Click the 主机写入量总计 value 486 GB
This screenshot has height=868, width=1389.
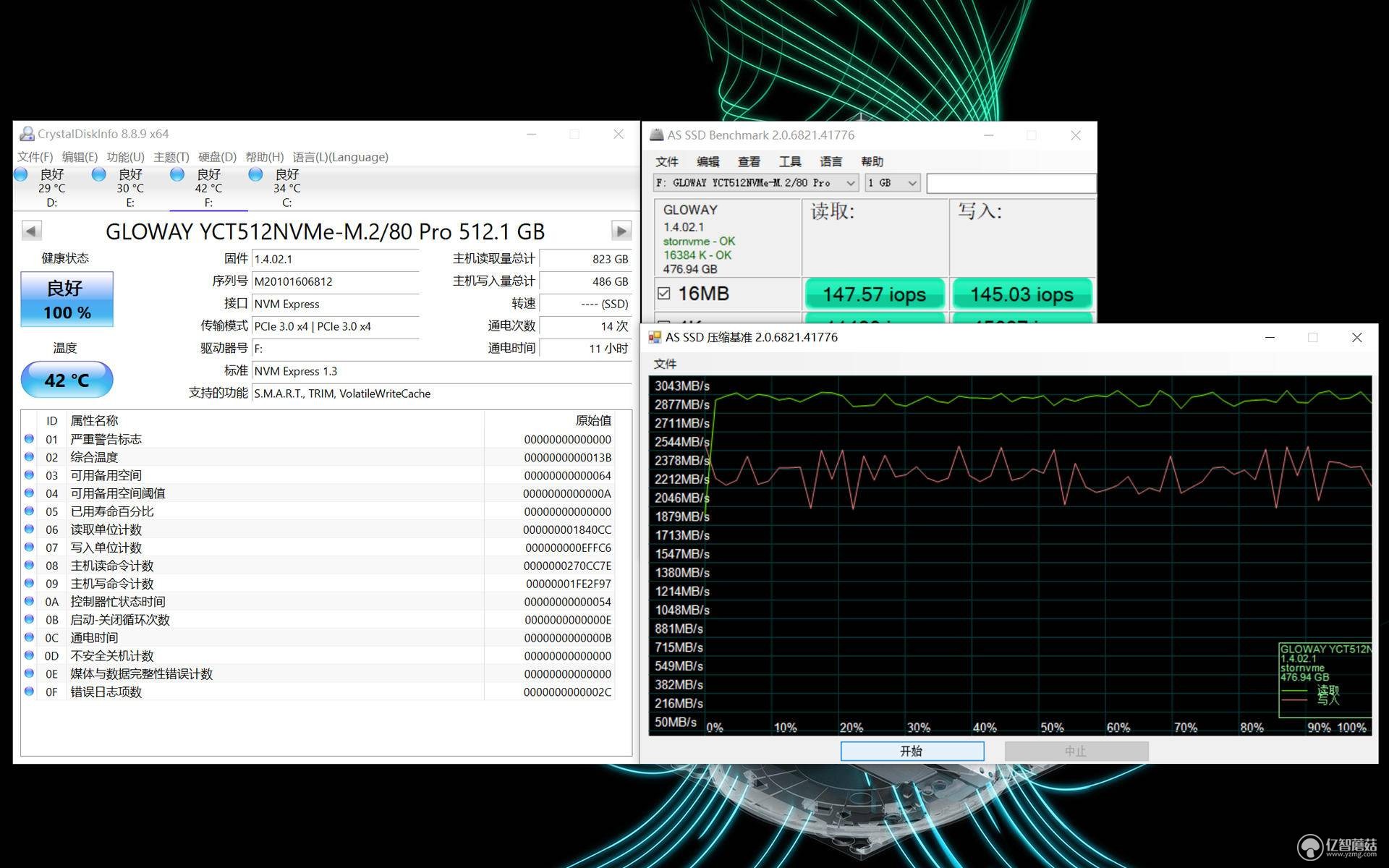(x=586, y=281)
